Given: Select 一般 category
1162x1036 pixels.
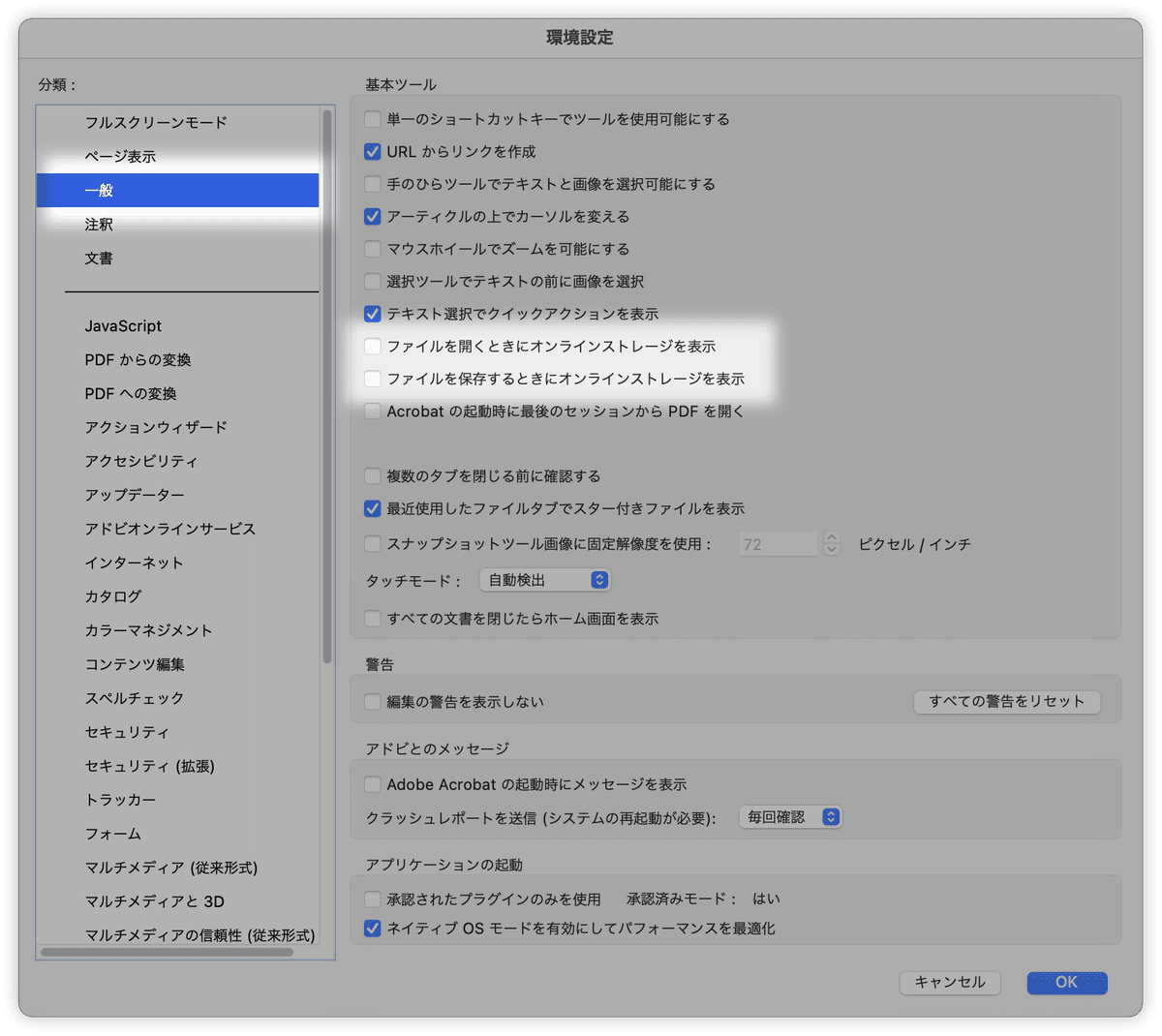Looking at the screenshot, I should tap(178, 191).
